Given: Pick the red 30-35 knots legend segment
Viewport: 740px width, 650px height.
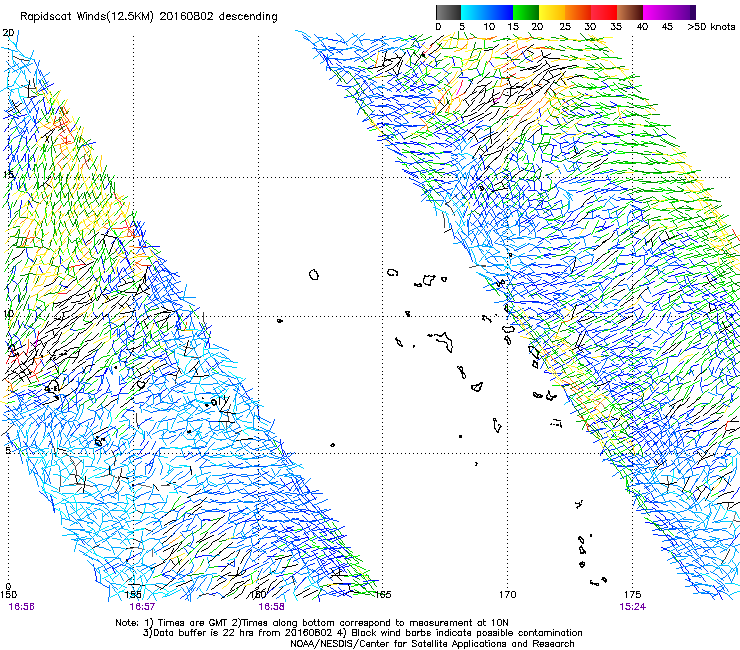Looking at the screenshot, I should click(604, 12).
